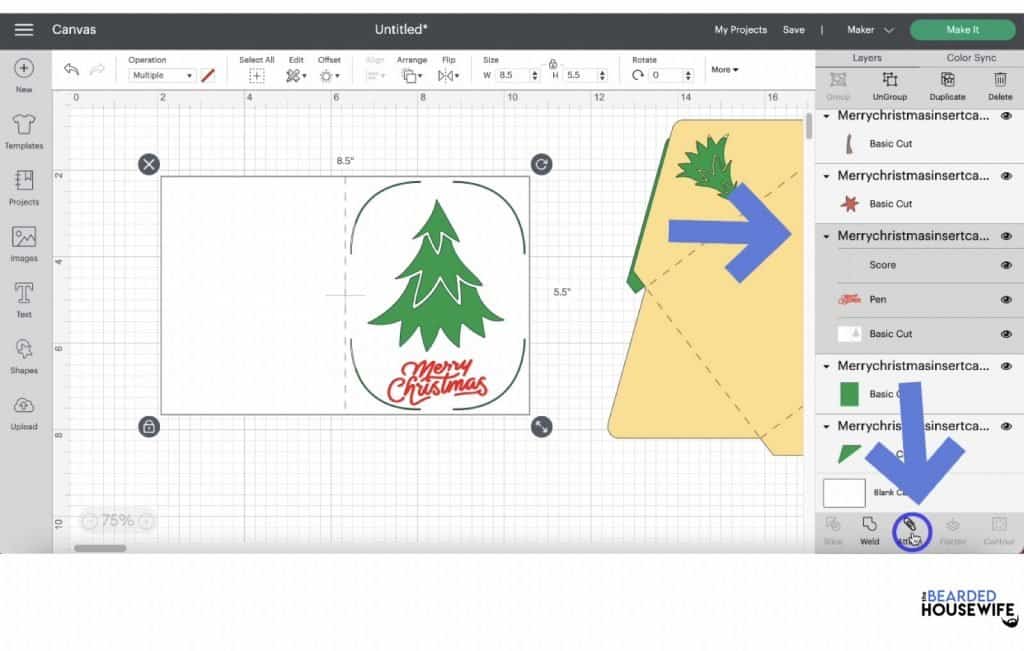This screenshot has width=1024, height=651.
Task: Open the Operation dropdown
Action: click(x=160, y=73)
